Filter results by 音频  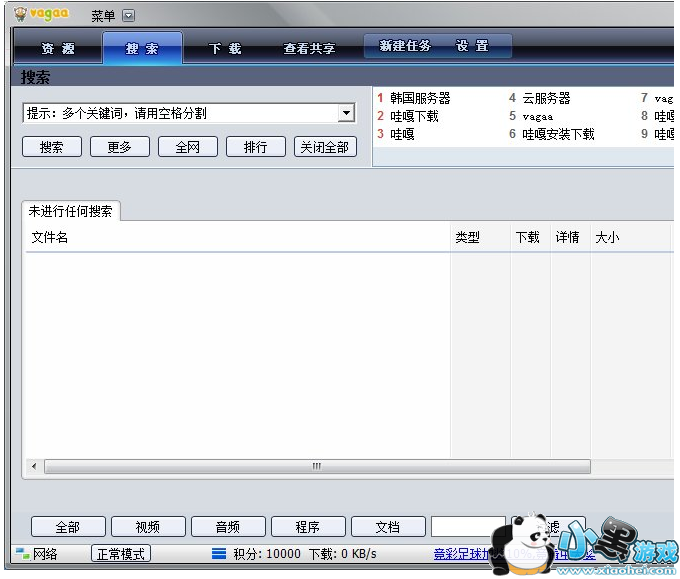coord(228,527)
